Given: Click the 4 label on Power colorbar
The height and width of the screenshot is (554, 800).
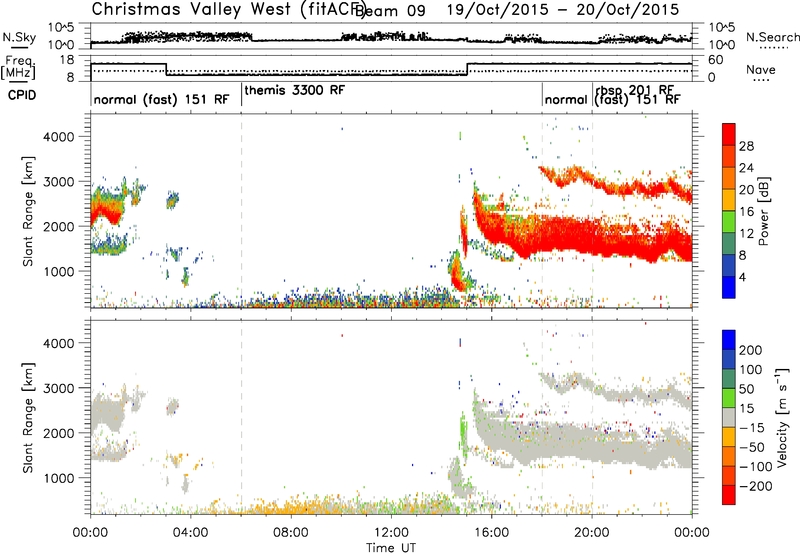Looking at the screenshot, I should (742, 277).
